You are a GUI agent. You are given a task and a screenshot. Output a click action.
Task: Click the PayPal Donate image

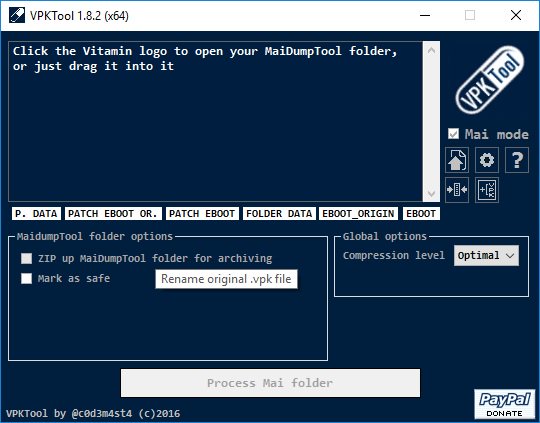[505, 404]
